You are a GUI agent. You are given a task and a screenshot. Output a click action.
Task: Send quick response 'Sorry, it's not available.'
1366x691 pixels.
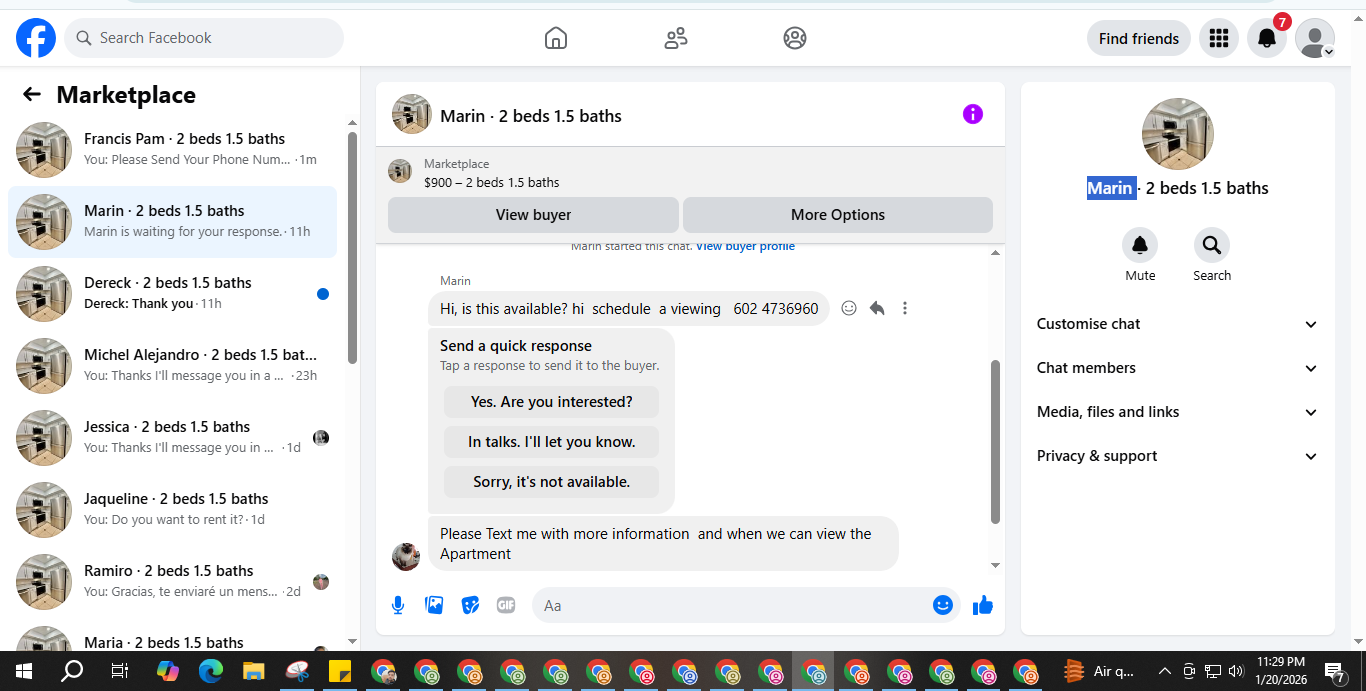552,482
